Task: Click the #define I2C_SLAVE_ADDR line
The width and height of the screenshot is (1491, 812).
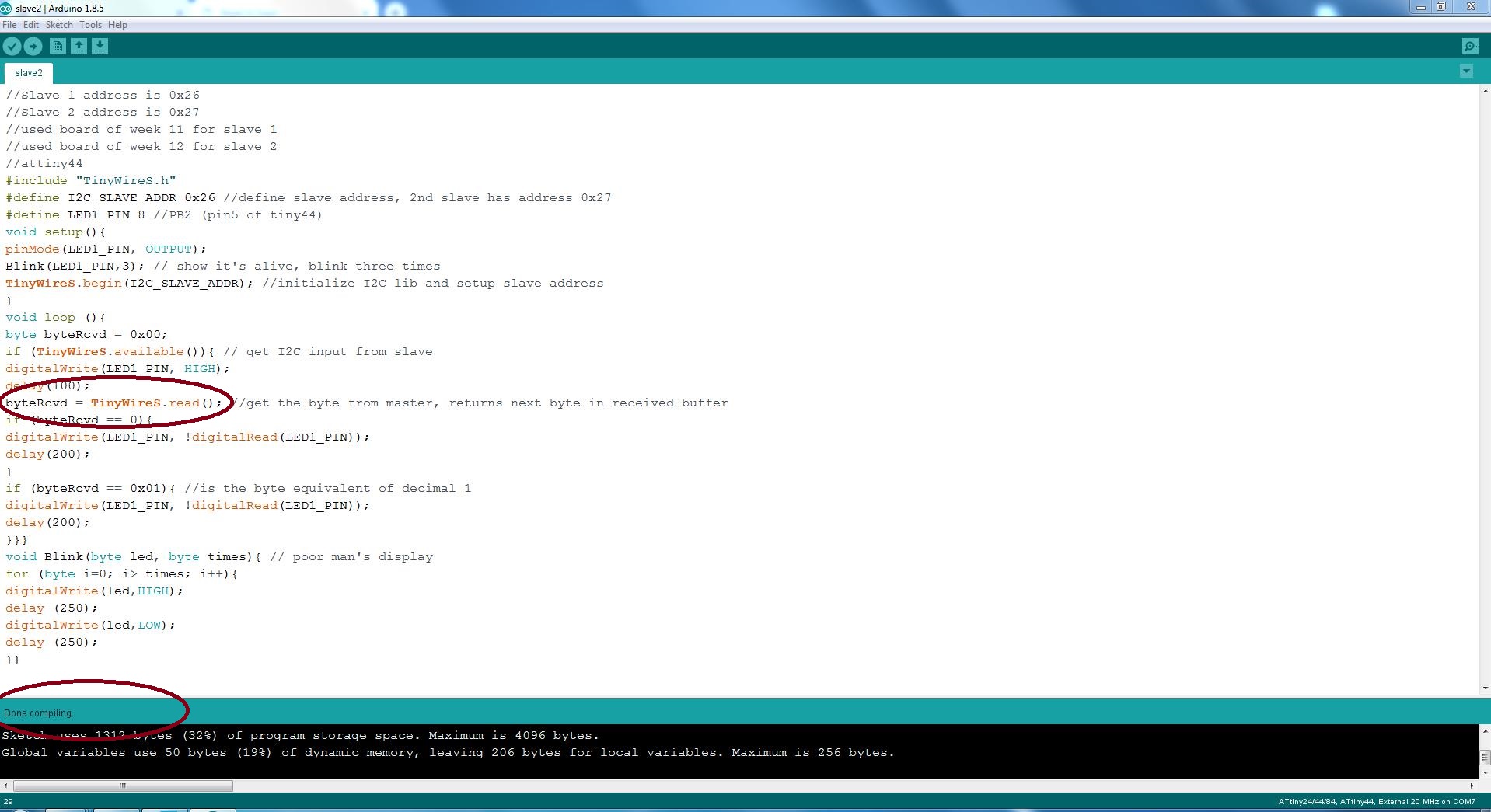Action: [309, 197]
